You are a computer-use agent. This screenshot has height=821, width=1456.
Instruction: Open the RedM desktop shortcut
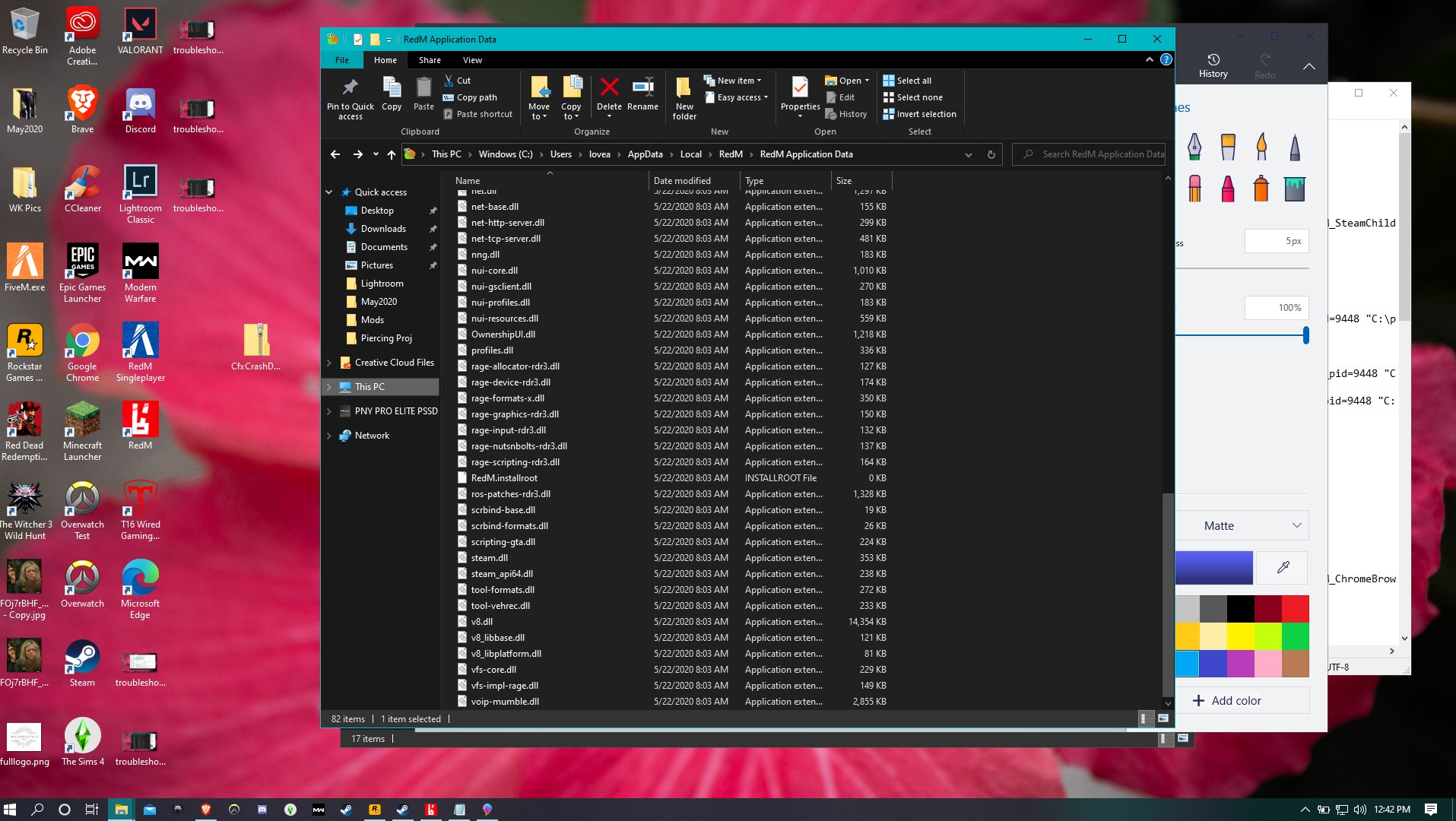pos(141,426)
